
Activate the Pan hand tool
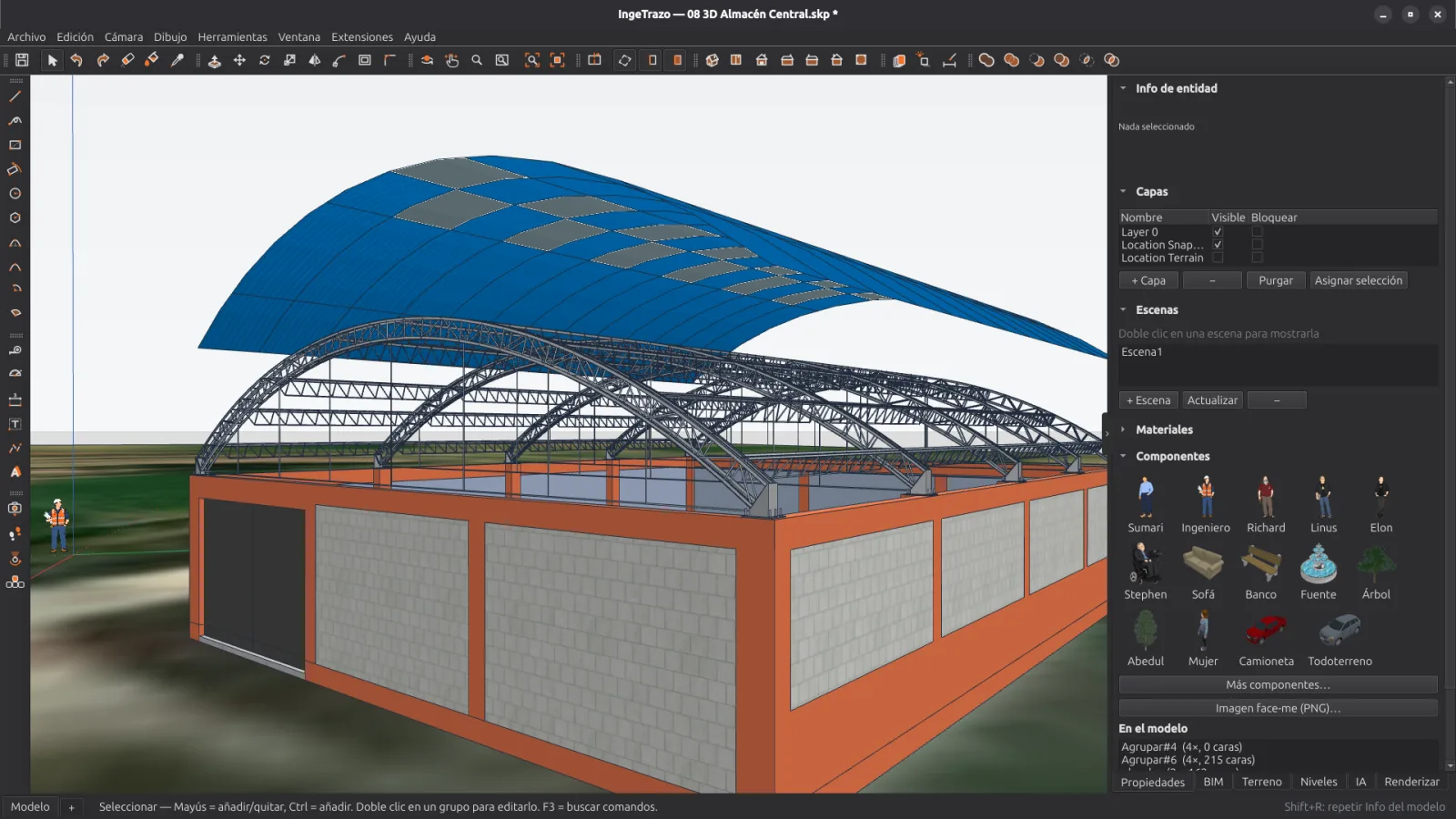click(x=451, y=60)
